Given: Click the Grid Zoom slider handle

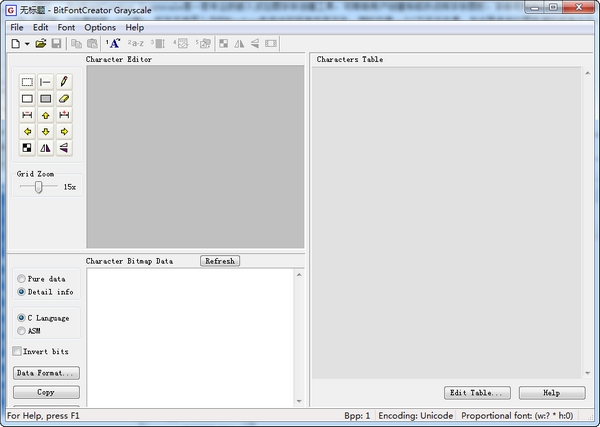Looking at the screenshot, I should click(38, 186).
